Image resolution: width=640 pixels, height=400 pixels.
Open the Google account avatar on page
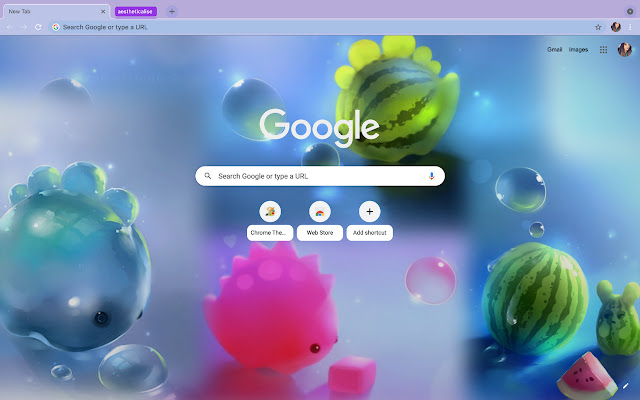pyautogui.click(x=624, y=50)
